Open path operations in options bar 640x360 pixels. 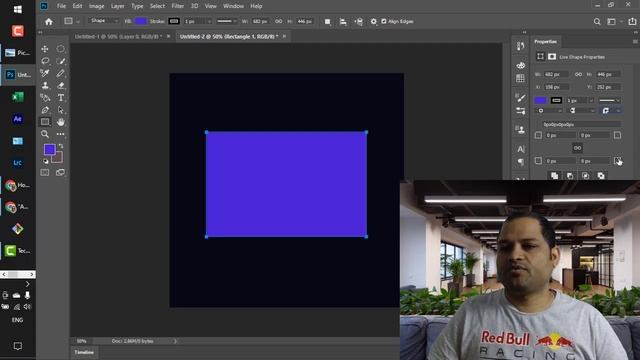(327, 22)
